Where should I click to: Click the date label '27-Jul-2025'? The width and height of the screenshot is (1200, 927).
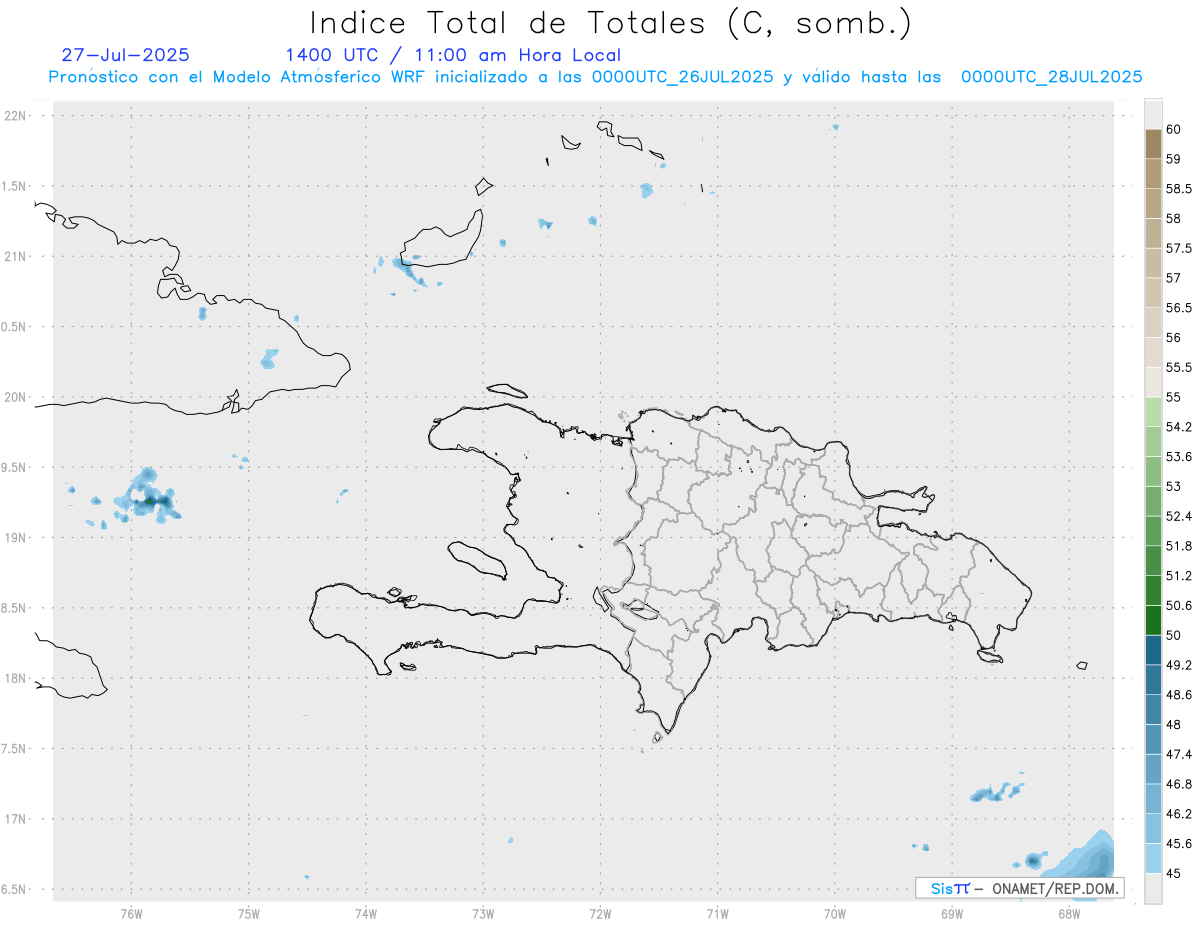tap(126, 55)
